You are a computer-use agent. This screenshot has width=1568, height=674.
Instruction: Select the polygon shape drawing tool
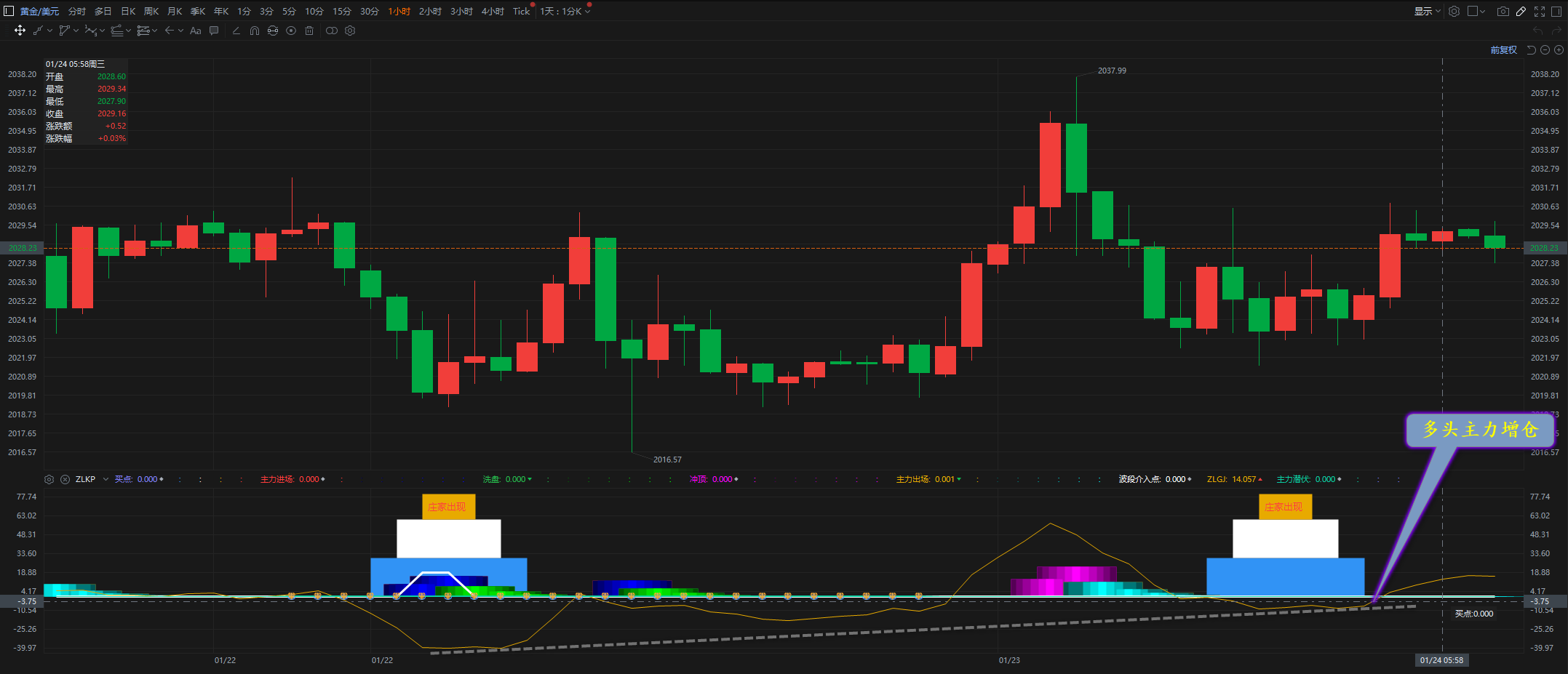point(64,31)
